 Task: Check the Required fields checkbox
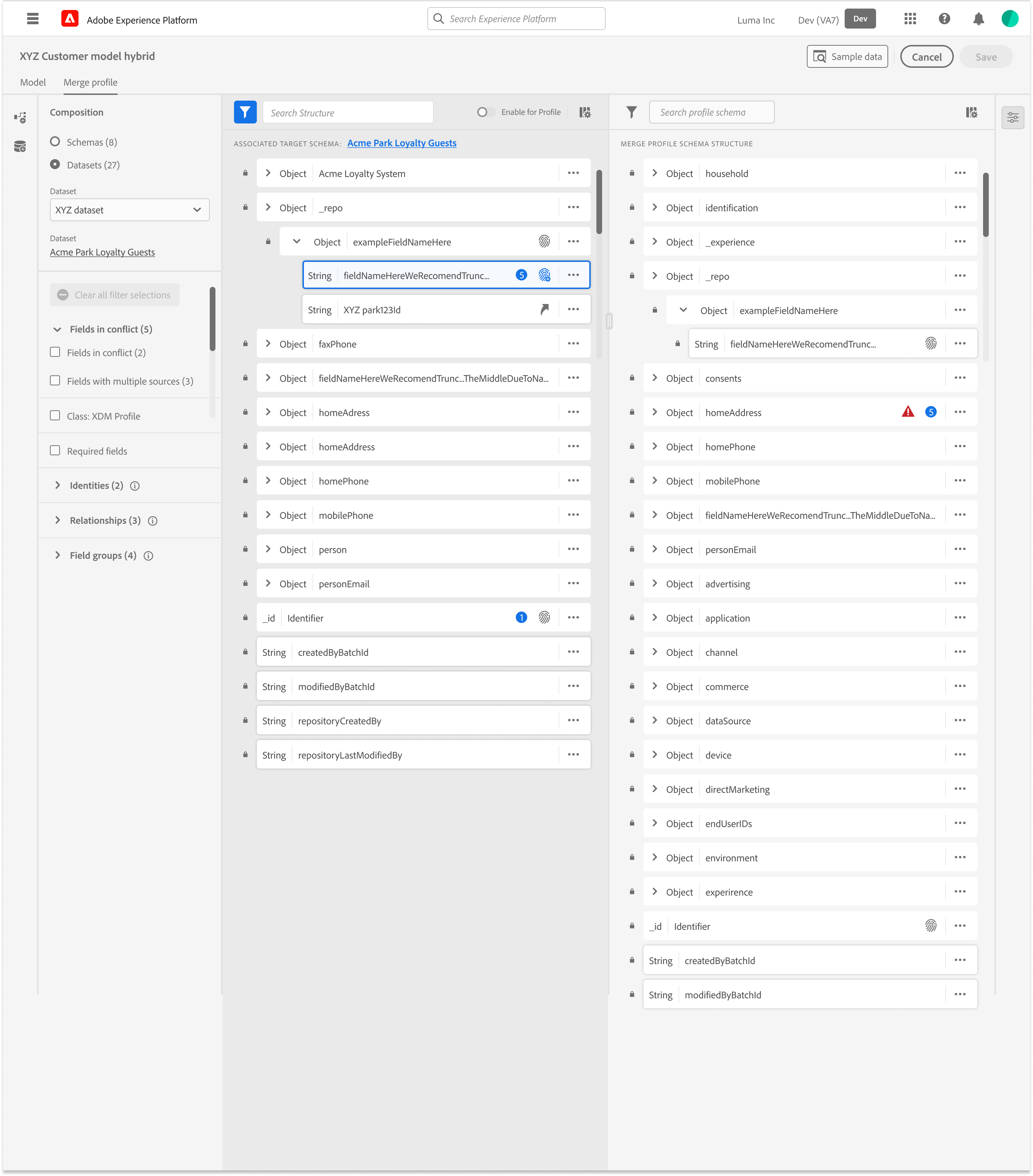(x=55, y=451)
